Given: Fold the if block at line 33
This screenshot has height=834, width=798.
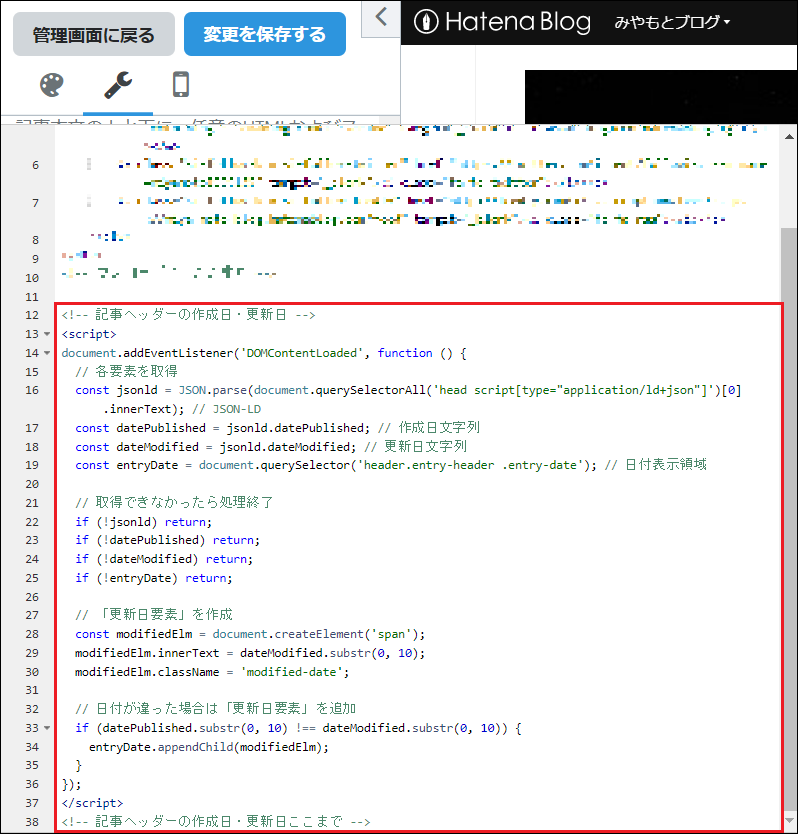Looking at the screenshot, I should (x=47, y=728).
